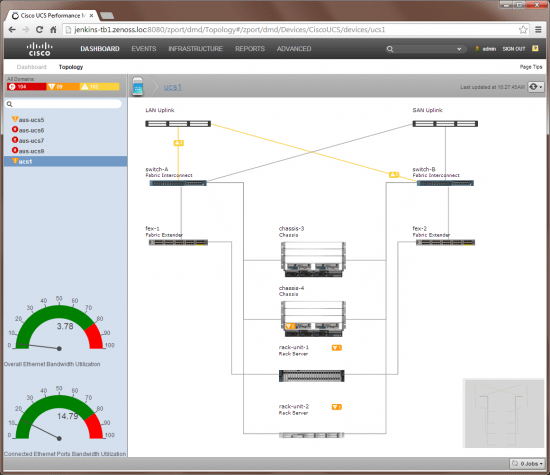Open the header search dropdown arrow
The image size is (550, 475).
[459, 49]
